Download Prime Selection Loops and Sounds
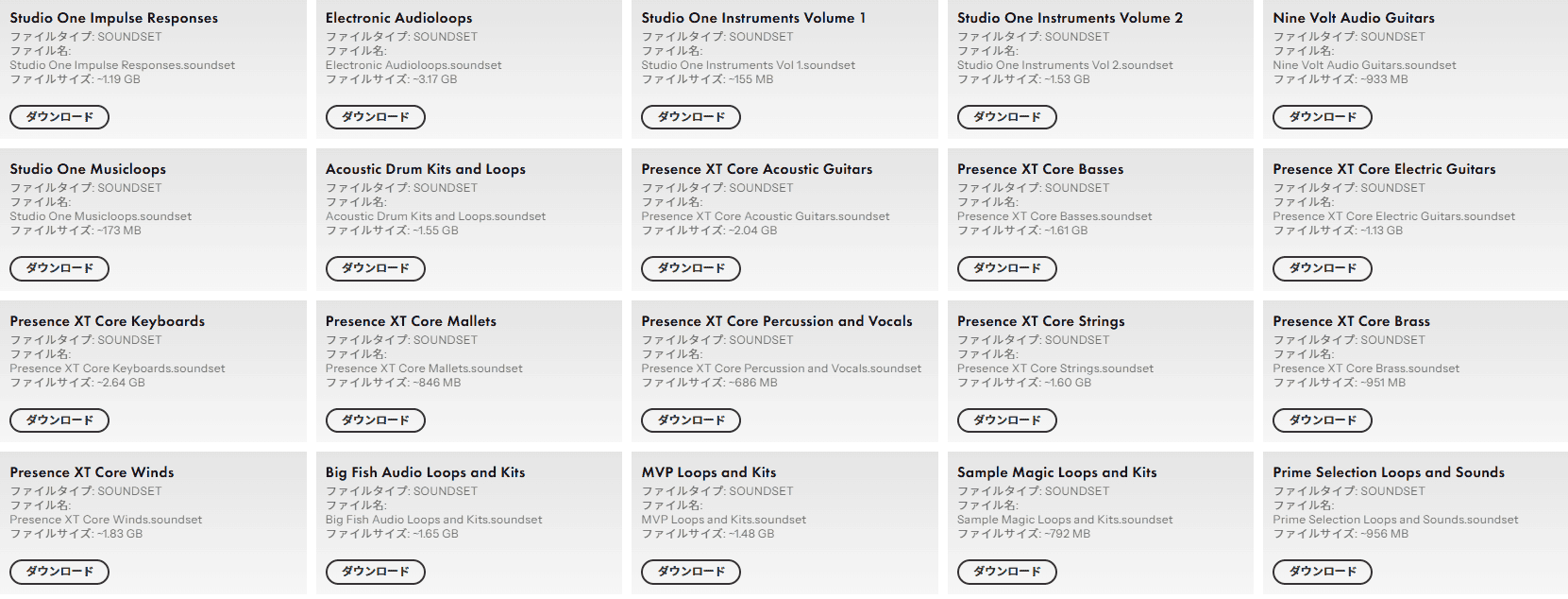 click(x=1323, y=572)
